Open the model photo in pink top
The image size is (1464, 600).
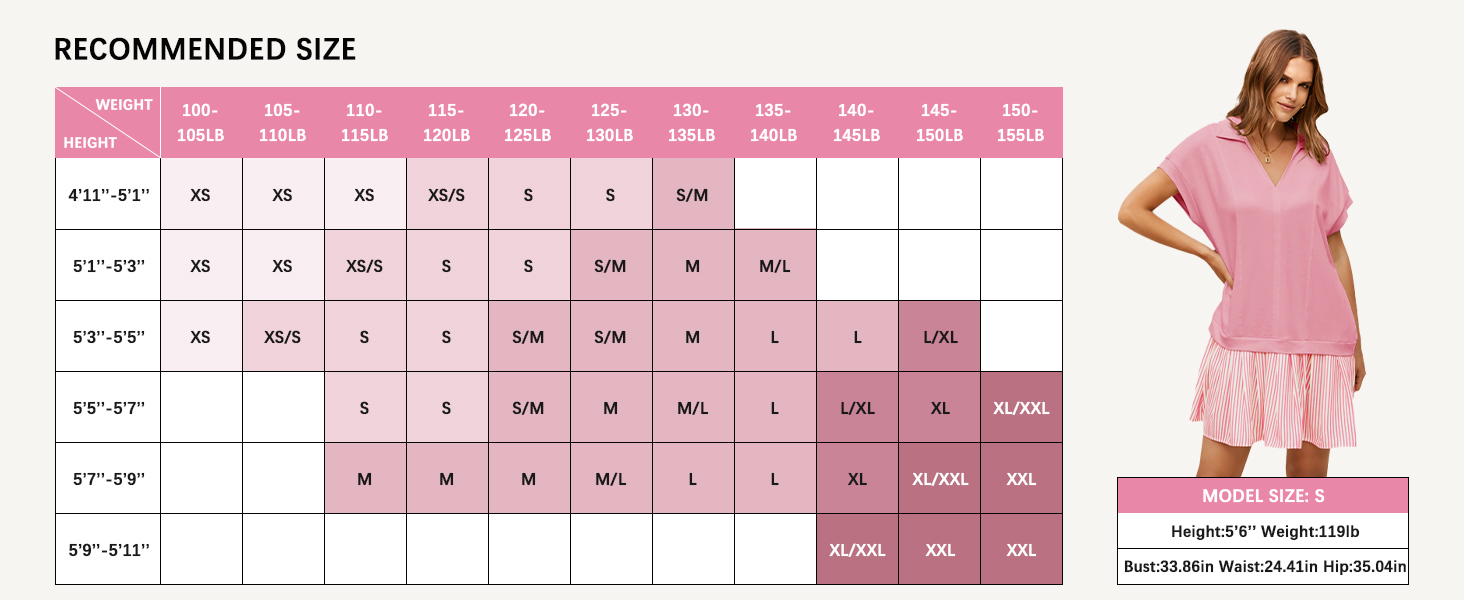(1265, 250)
